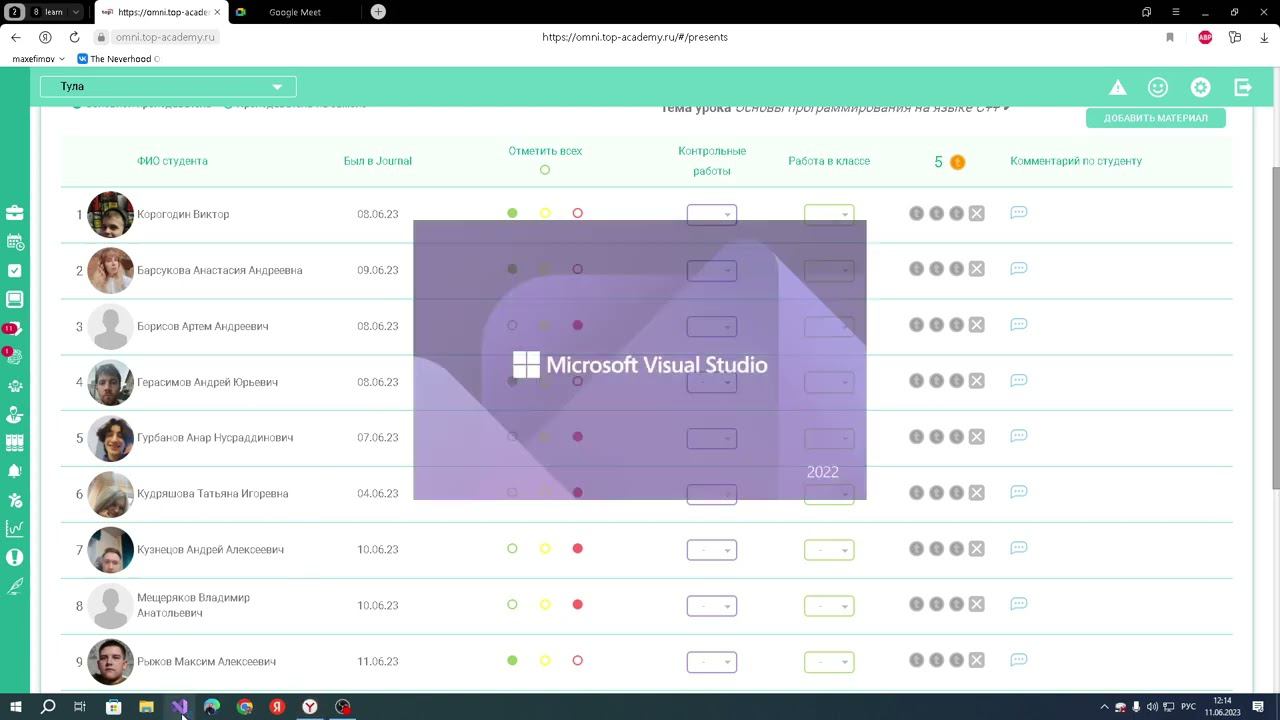Open the bell notifications icon in the sidebar
The height and width of the screenshot is (720, 1280).
(x=15, y=471)
